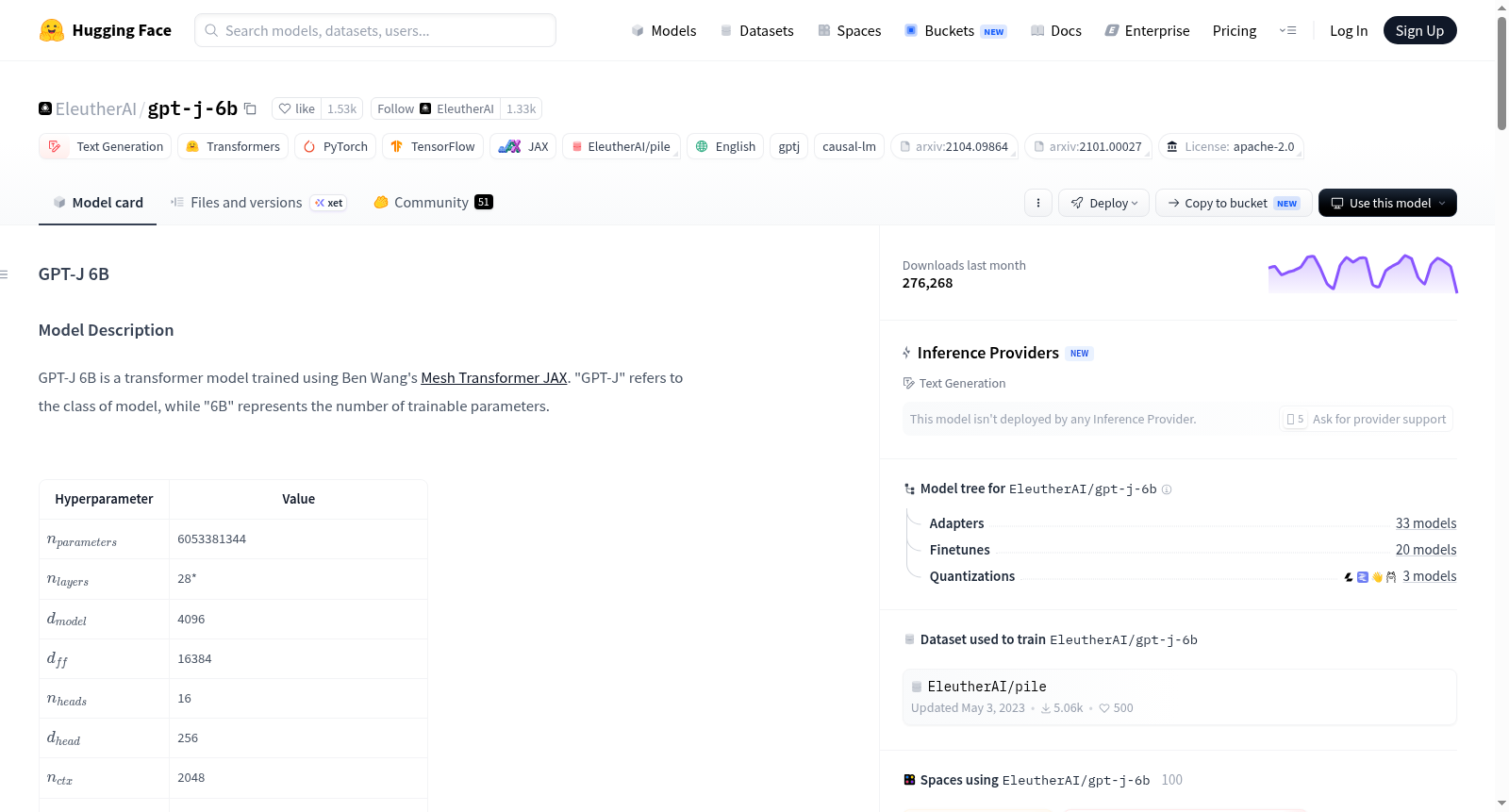Image resolution: width=1509 pixels, height=812 pixels.
Task: Select the Transformers library tag
Action: point(233,146)
